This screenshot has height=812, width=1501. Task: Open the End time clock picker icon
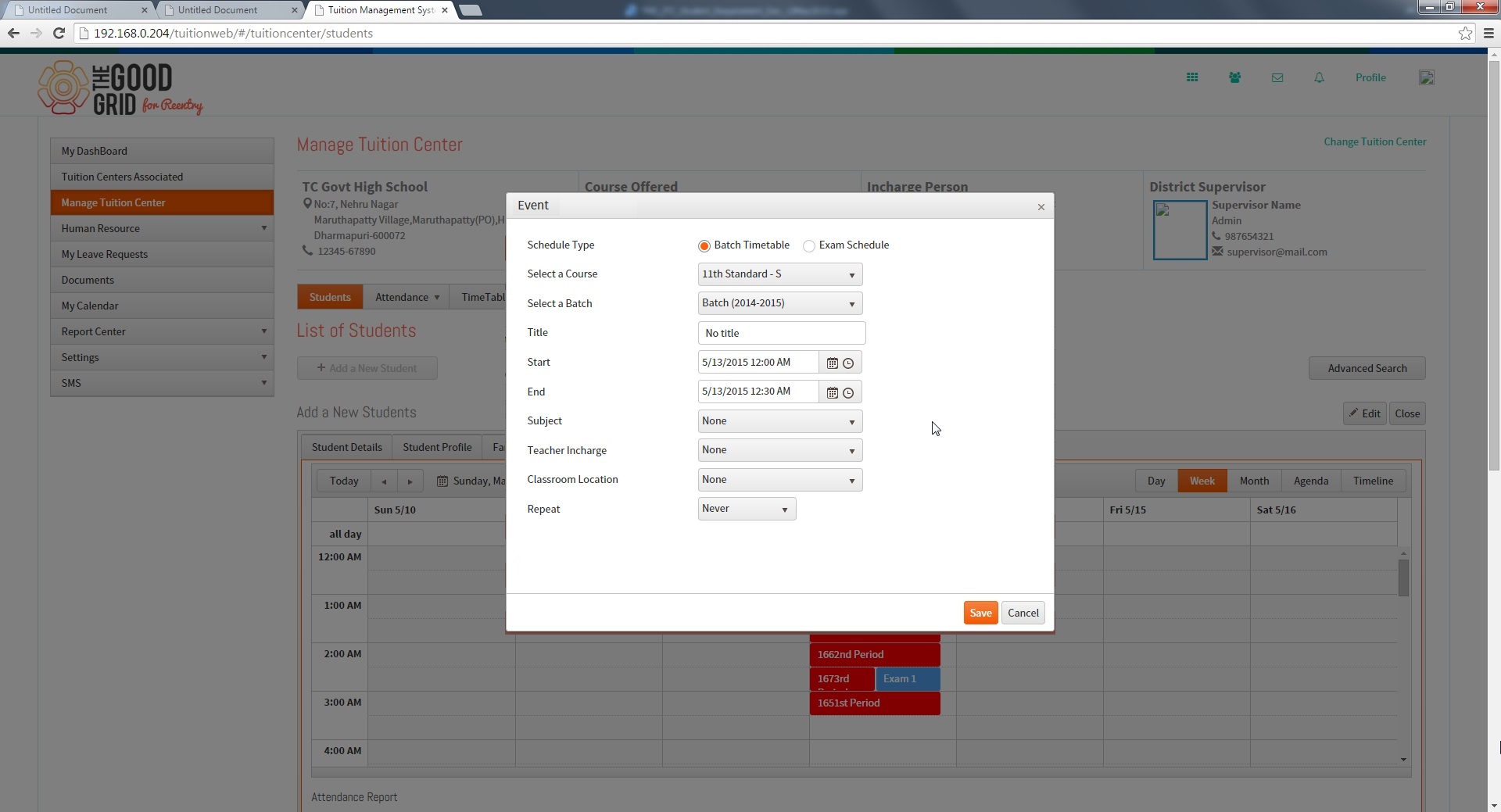point(848,392)
